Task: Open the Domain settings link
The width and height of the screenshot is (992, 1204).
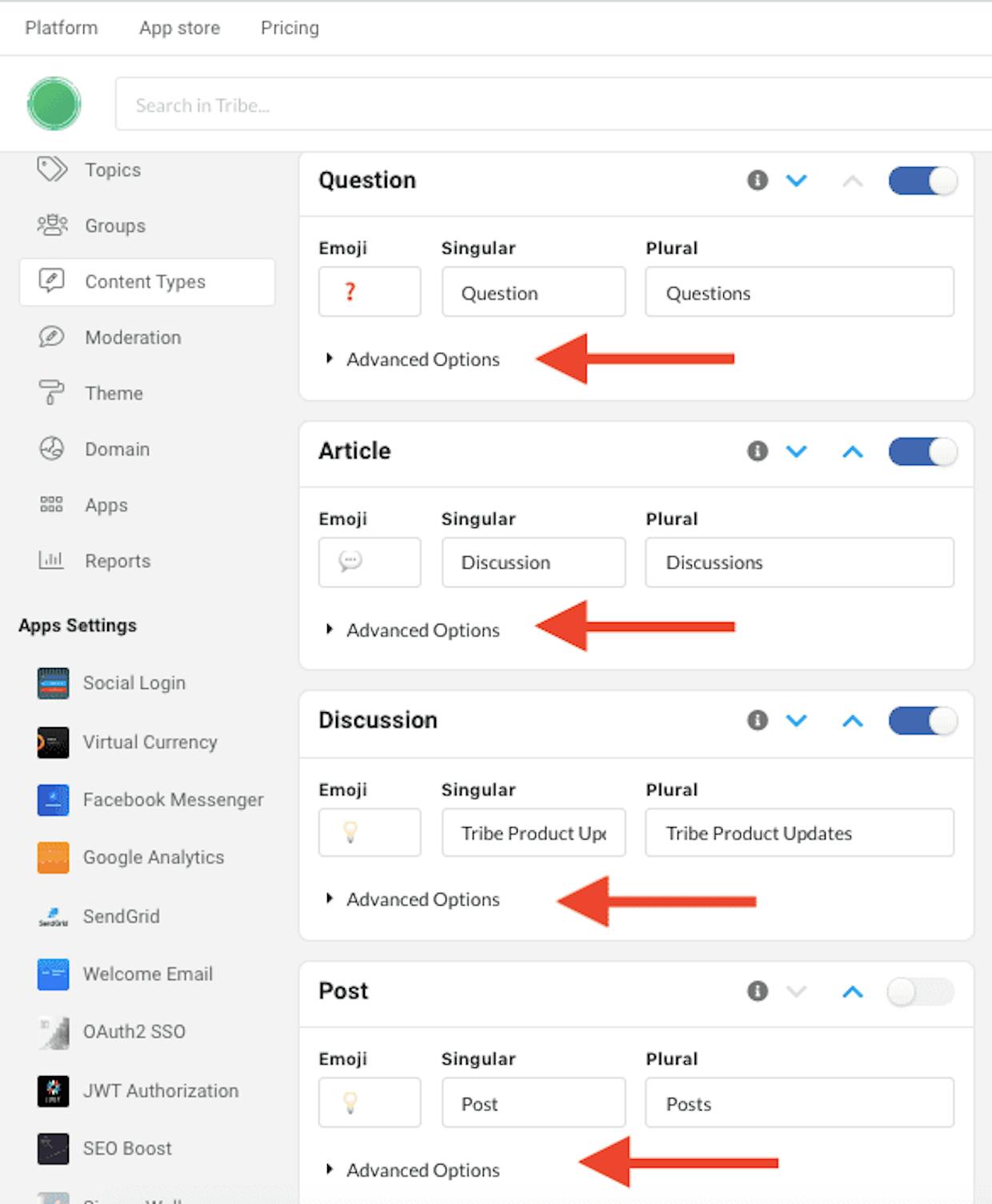Action: pos(117,450)
